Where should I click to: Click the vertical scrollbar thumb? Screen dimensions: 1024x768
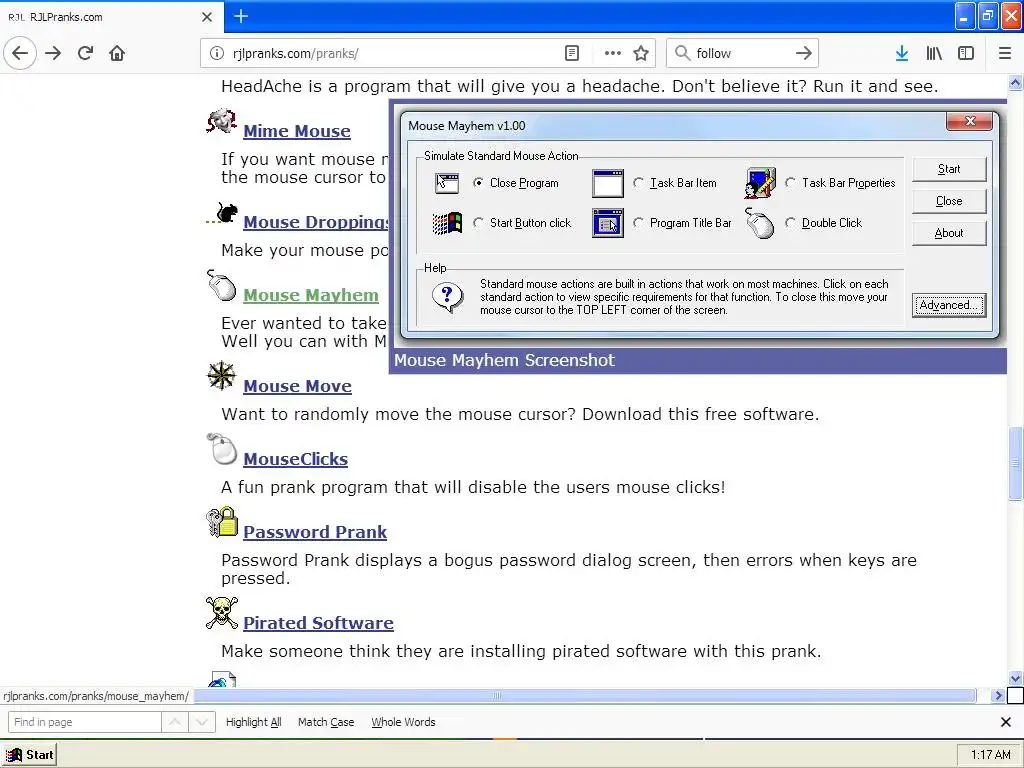1015,463
